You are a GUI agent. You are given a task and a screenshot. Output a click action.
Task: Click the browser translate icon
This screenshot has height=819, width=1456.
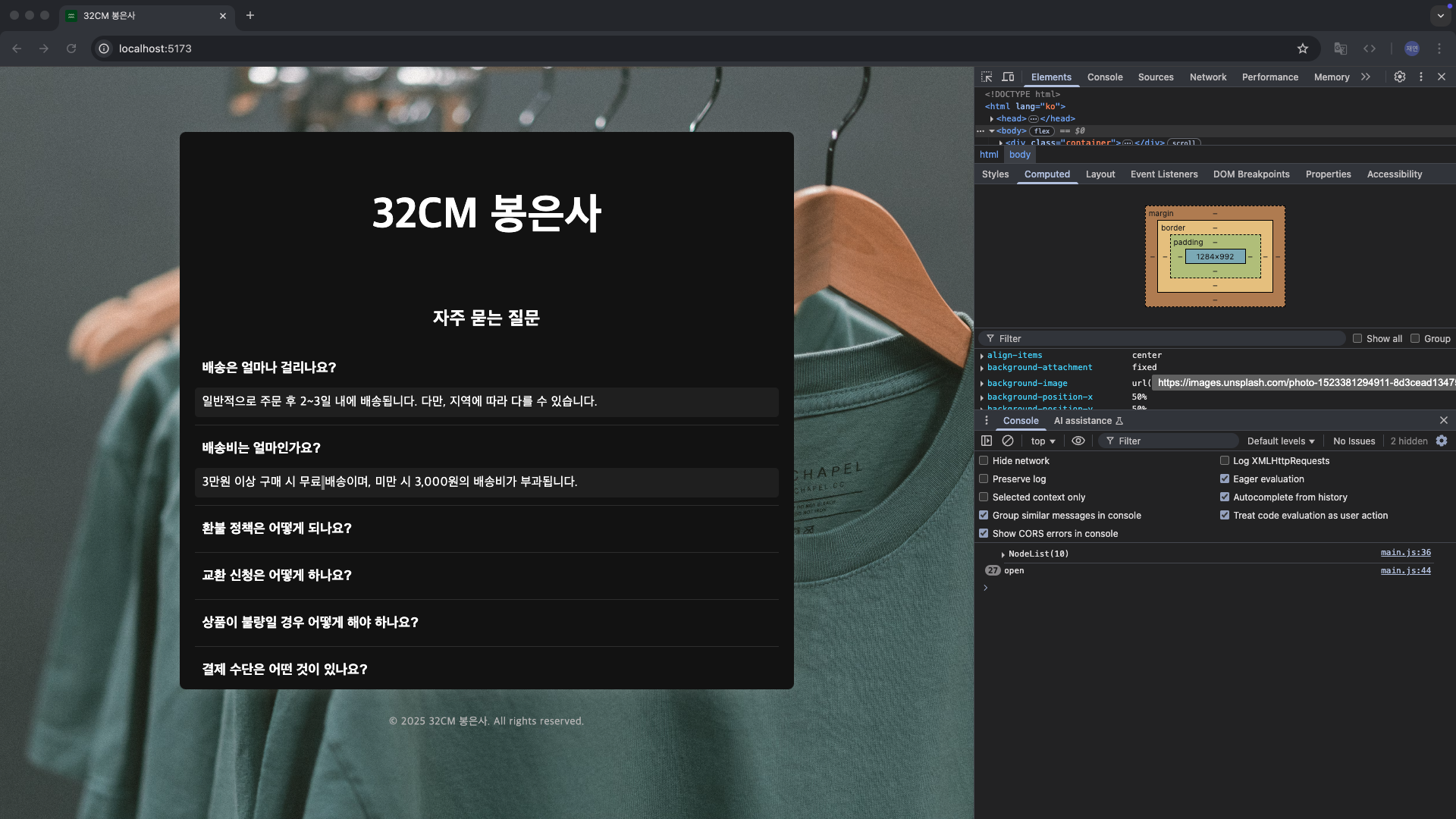coord(1341,49)
